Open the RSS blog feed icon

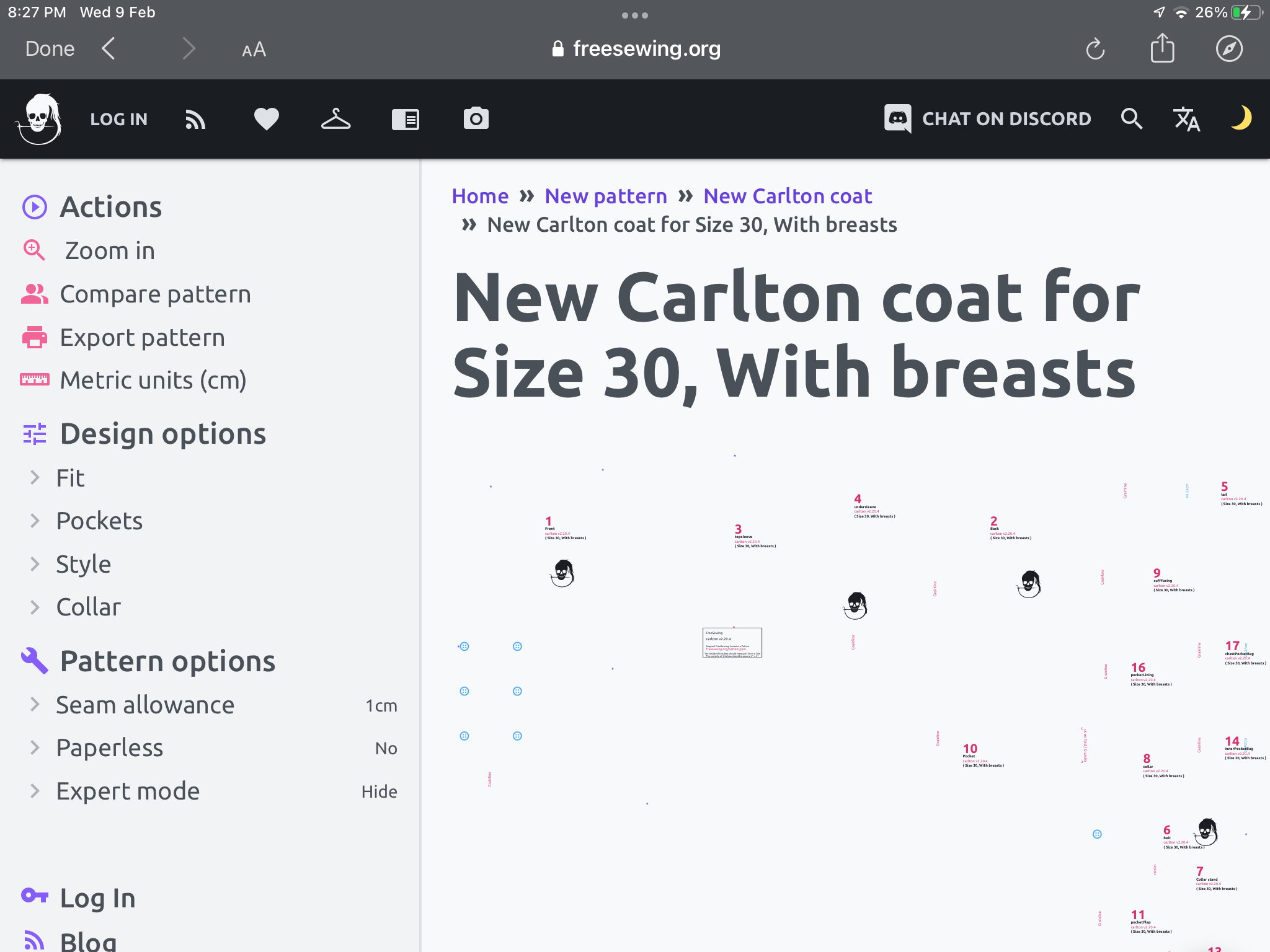[x=195, y=119]
